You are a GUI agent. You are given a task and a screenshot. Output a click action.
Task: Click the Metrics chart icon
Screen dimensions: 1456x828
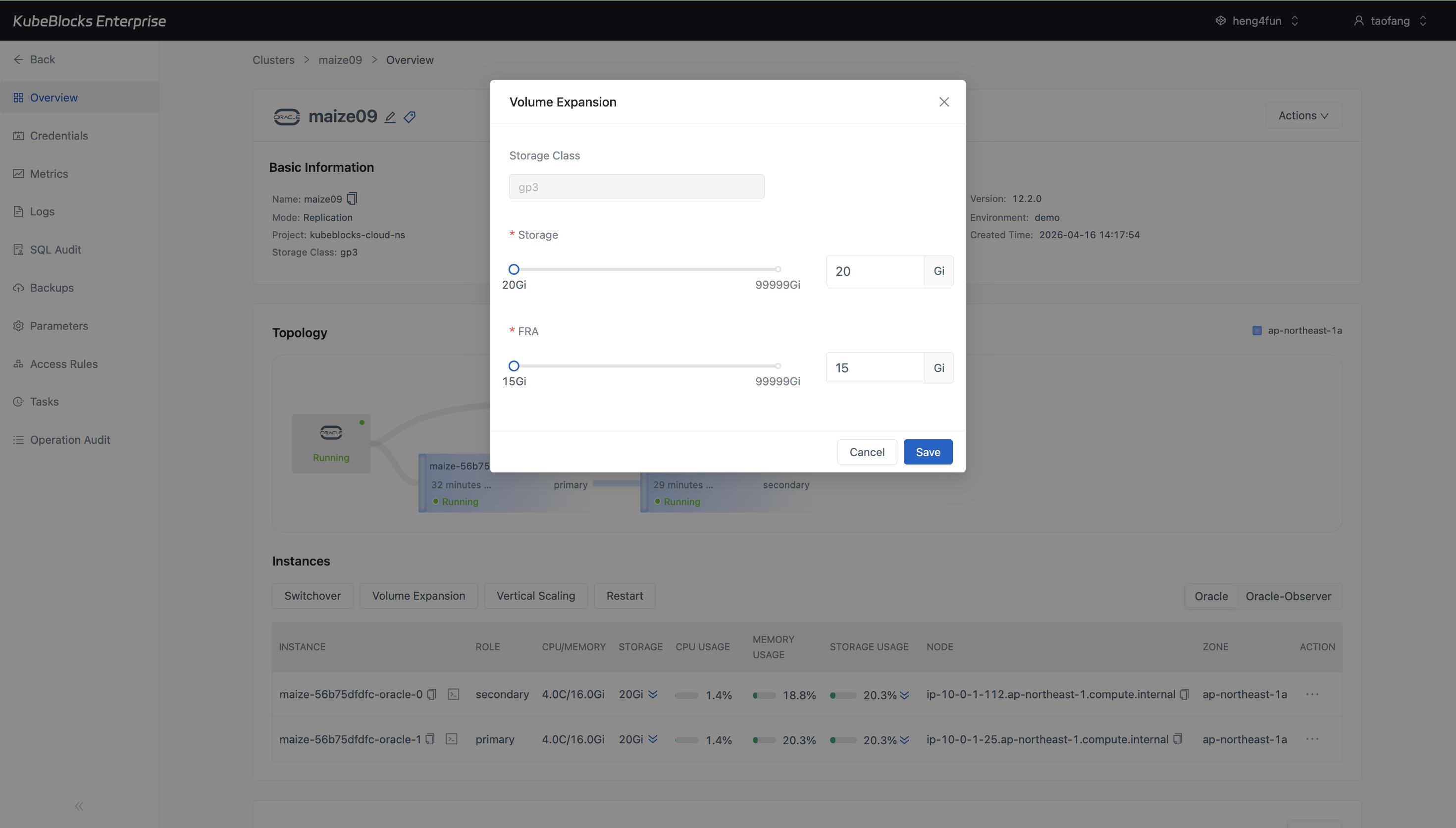[x=18, y=174]
